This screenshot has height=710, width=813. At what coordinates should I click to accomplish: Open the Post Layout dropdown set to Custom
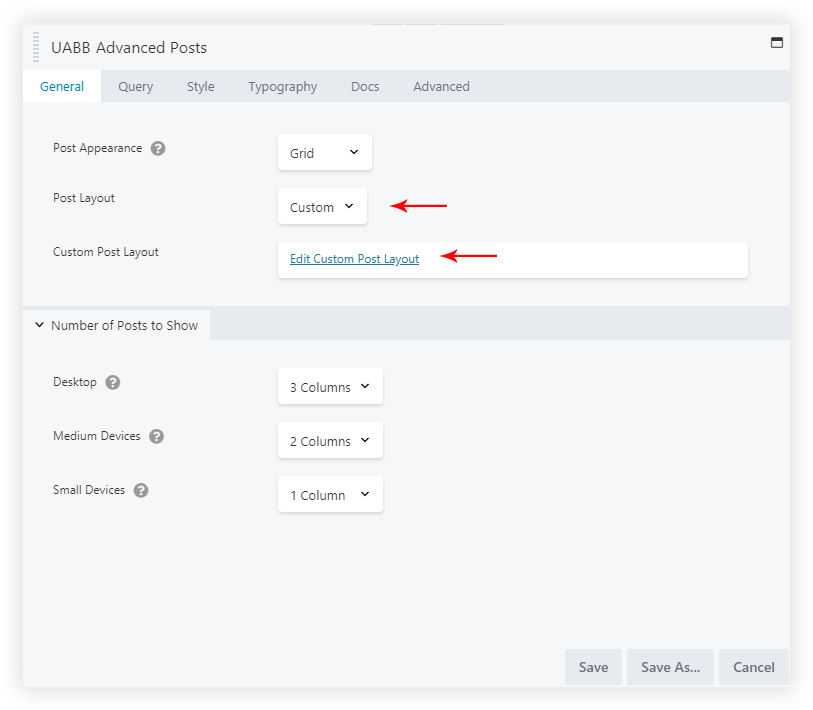(x=322, y=207)
